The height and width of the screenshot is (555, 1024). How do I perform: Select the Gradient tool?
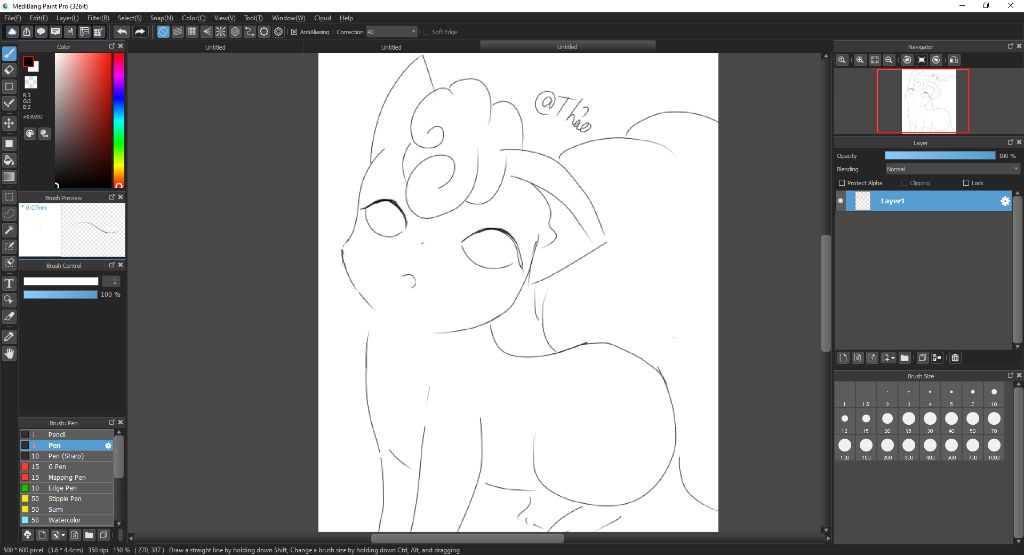click(x=9, y=177)
